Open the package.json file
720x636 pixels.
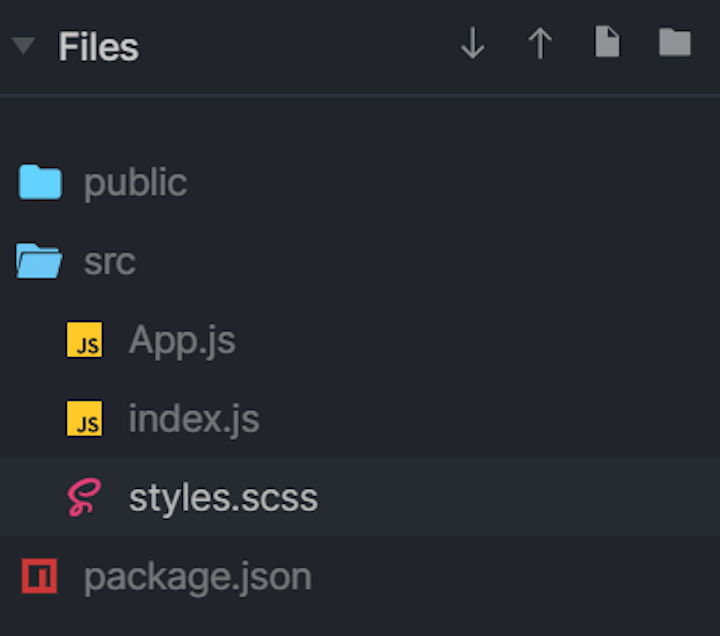tap(197, 577)
